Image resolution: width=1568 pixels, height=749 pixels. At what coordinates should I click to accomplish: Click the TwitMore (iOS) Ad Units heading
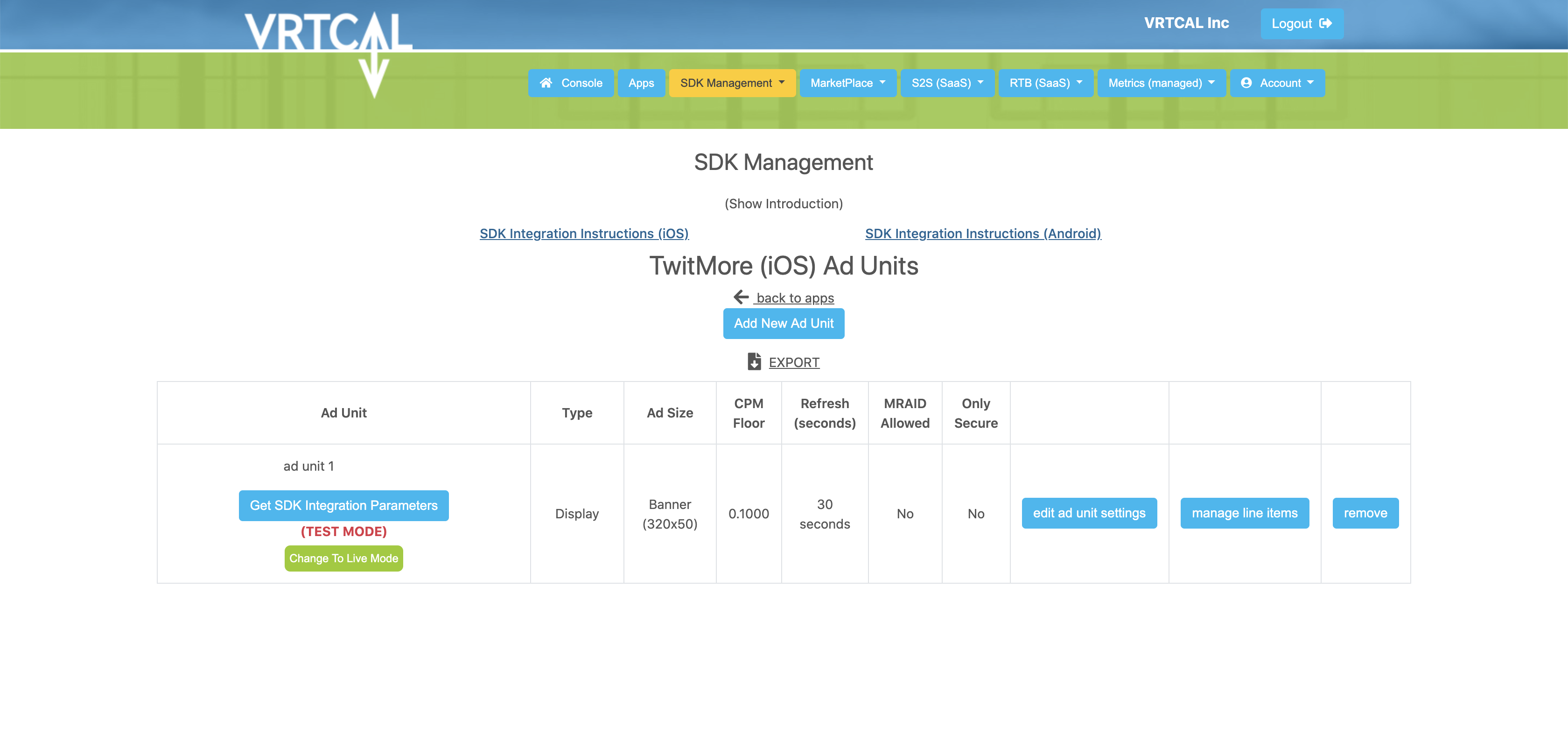tap(784, 266)
